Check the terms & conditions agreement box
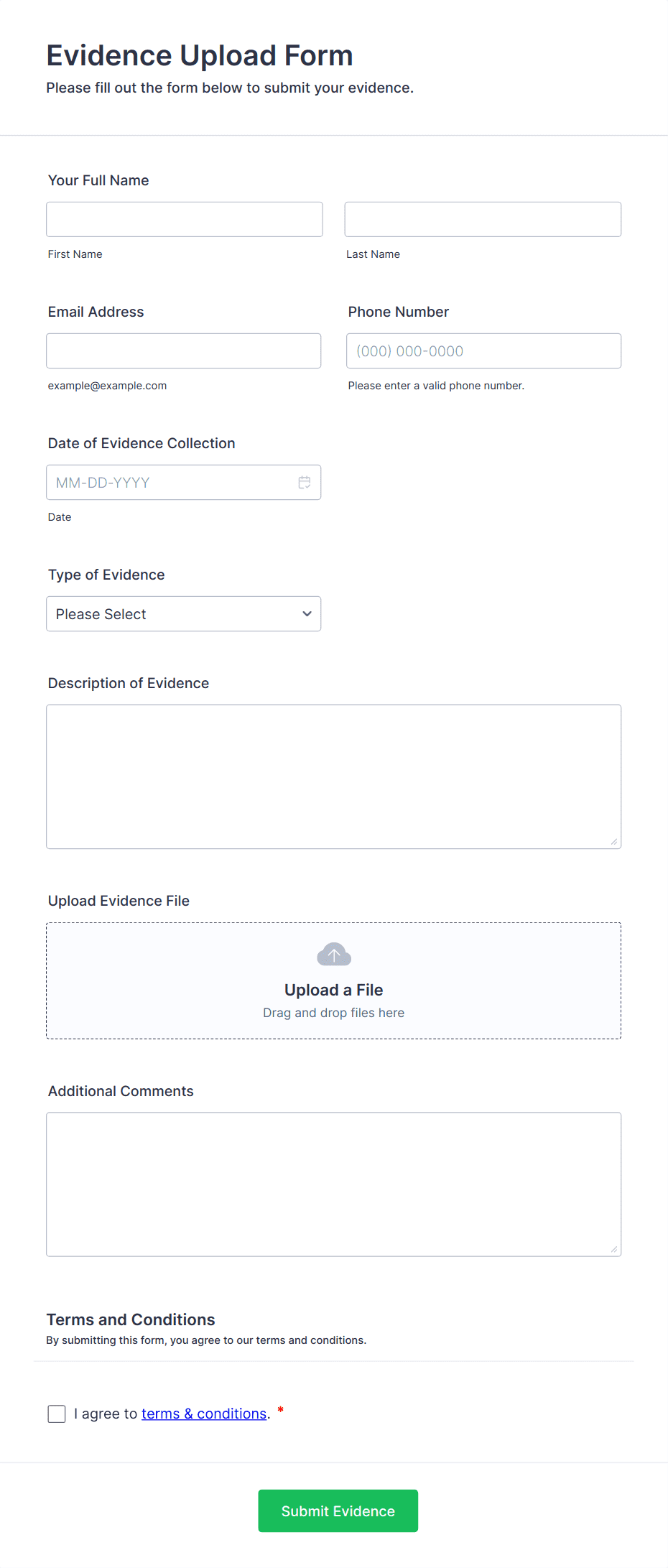Screen dimensions: 668x1568 point(56,1413)
